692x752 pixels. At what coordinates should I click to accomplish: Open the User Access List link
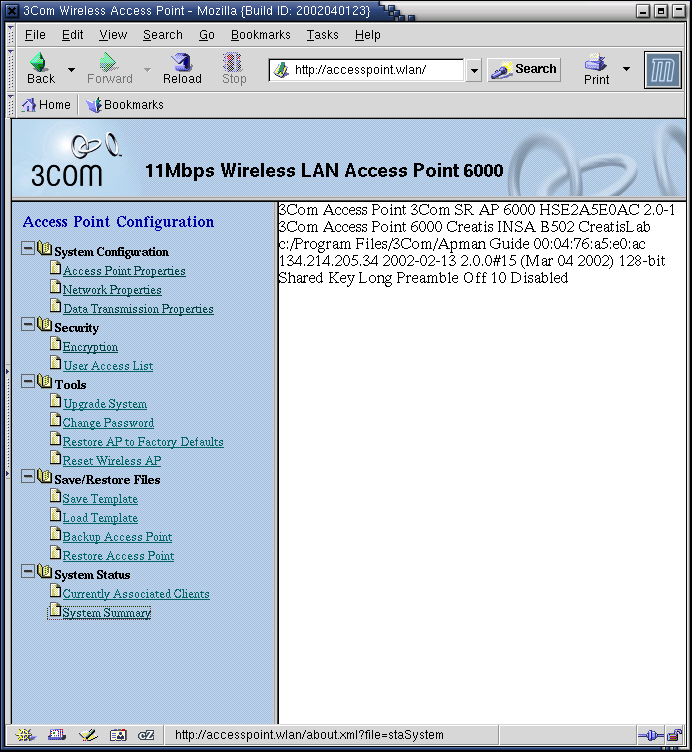[x=108, y=366]
